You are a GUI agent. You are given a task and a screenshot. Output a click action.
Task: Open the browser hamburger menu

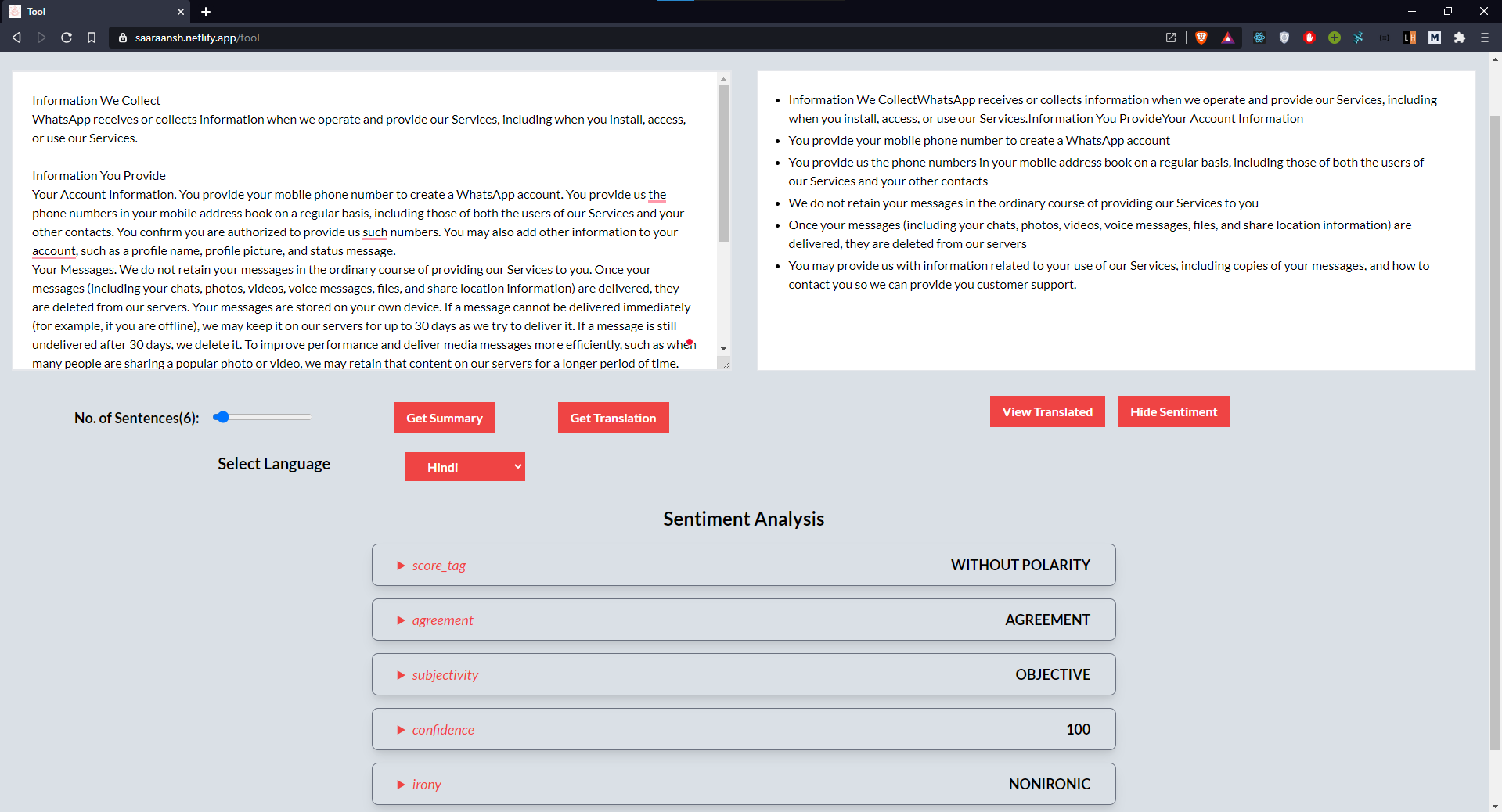tap(1485, 38)
